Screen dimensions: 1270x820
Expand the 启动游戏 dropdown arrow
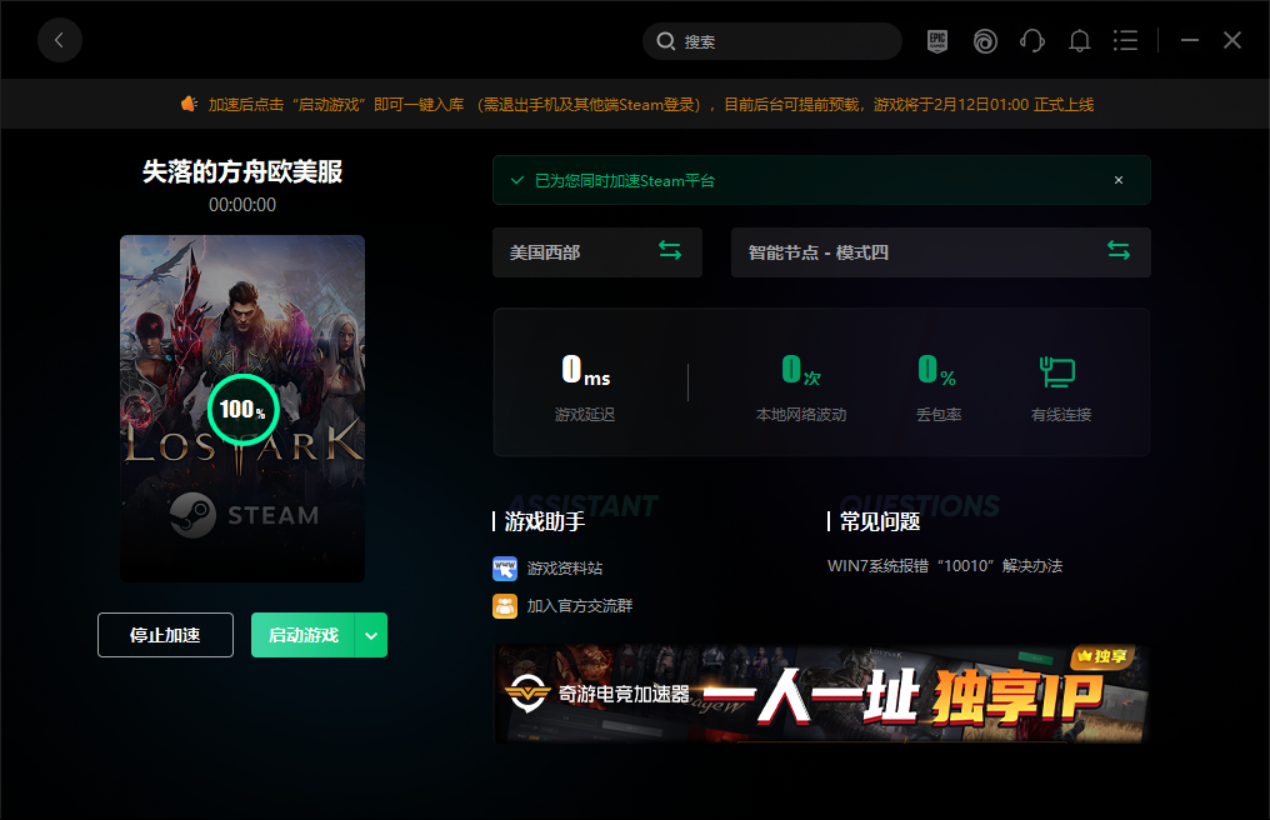pos(372,635)
